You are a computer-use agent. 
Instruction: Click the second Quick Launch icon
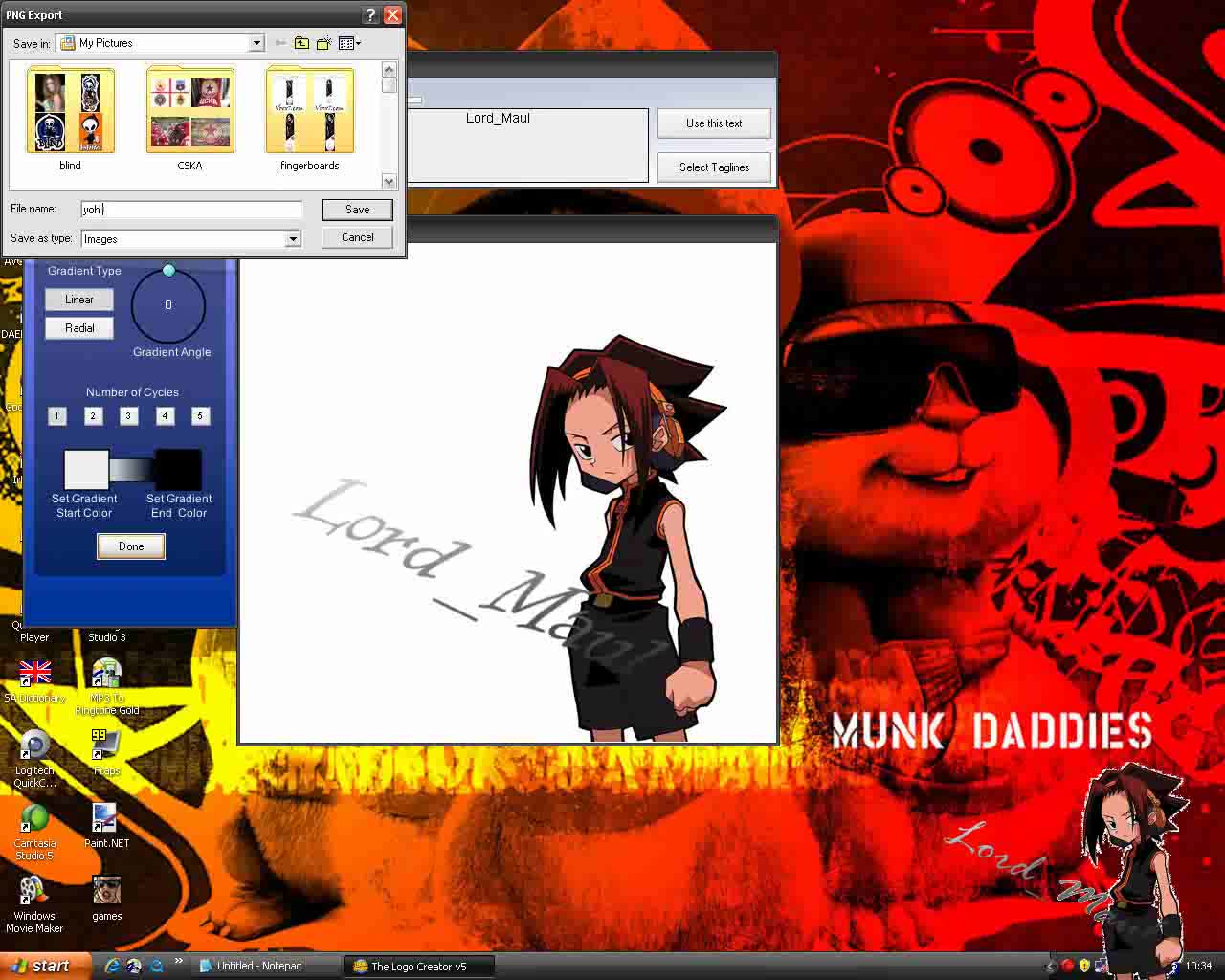click(134, 966)
